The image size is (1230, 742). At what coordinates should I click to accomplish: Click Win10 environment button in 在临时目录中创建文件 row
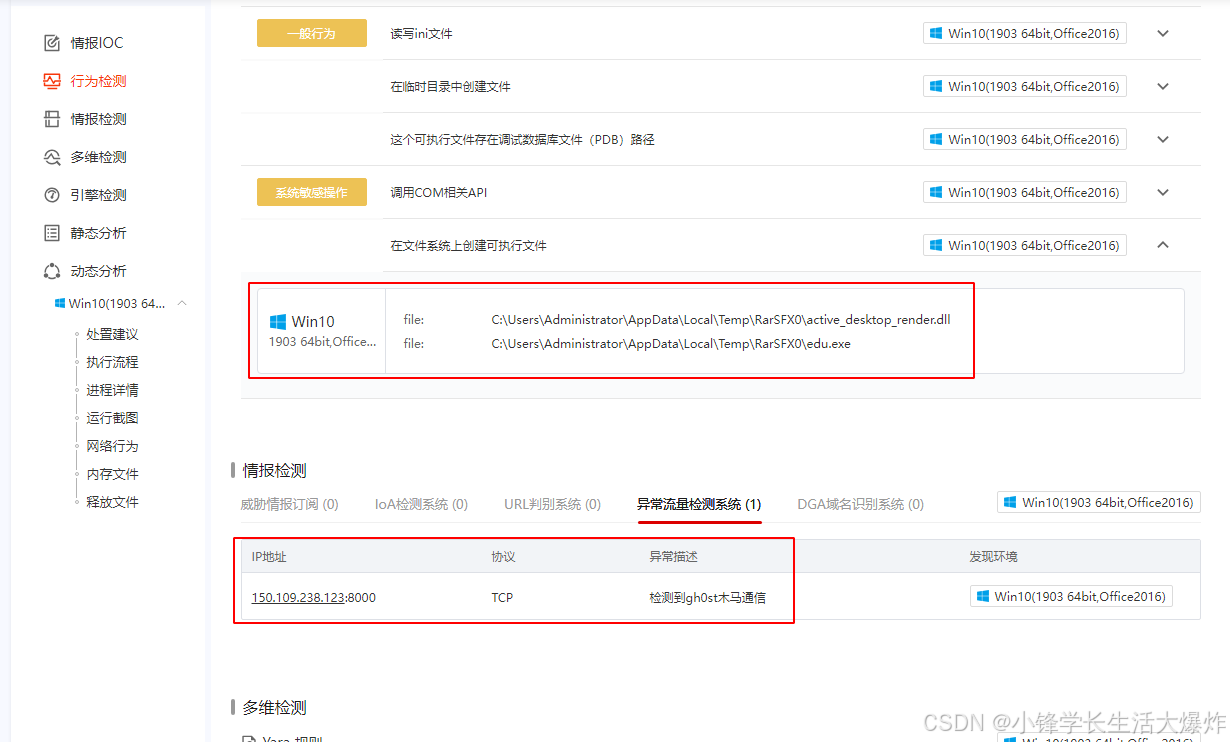(1025, 86)
